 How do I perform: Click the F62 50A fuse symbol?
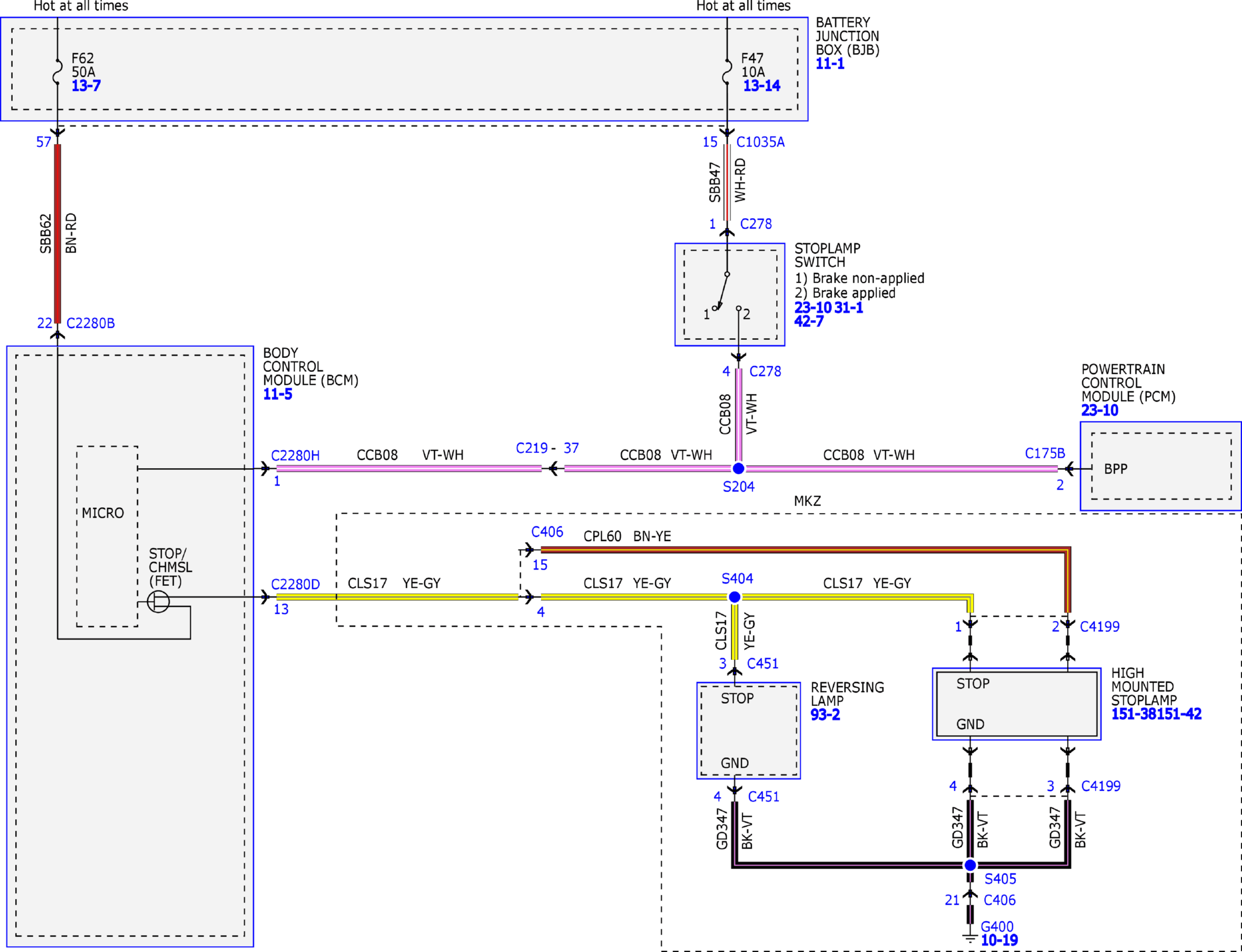pos(57,72)
